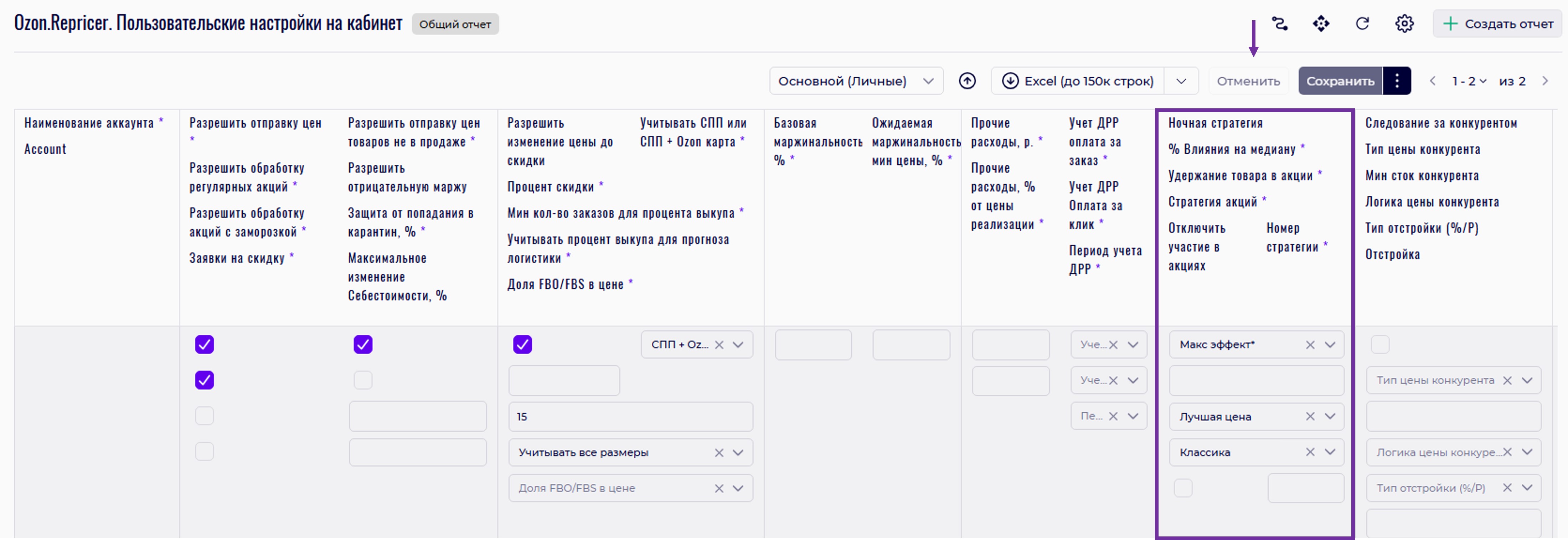The image size is (1568, 540).
Task: Open the Классика strategy dropdown
Action: [x=1330, y=452]
